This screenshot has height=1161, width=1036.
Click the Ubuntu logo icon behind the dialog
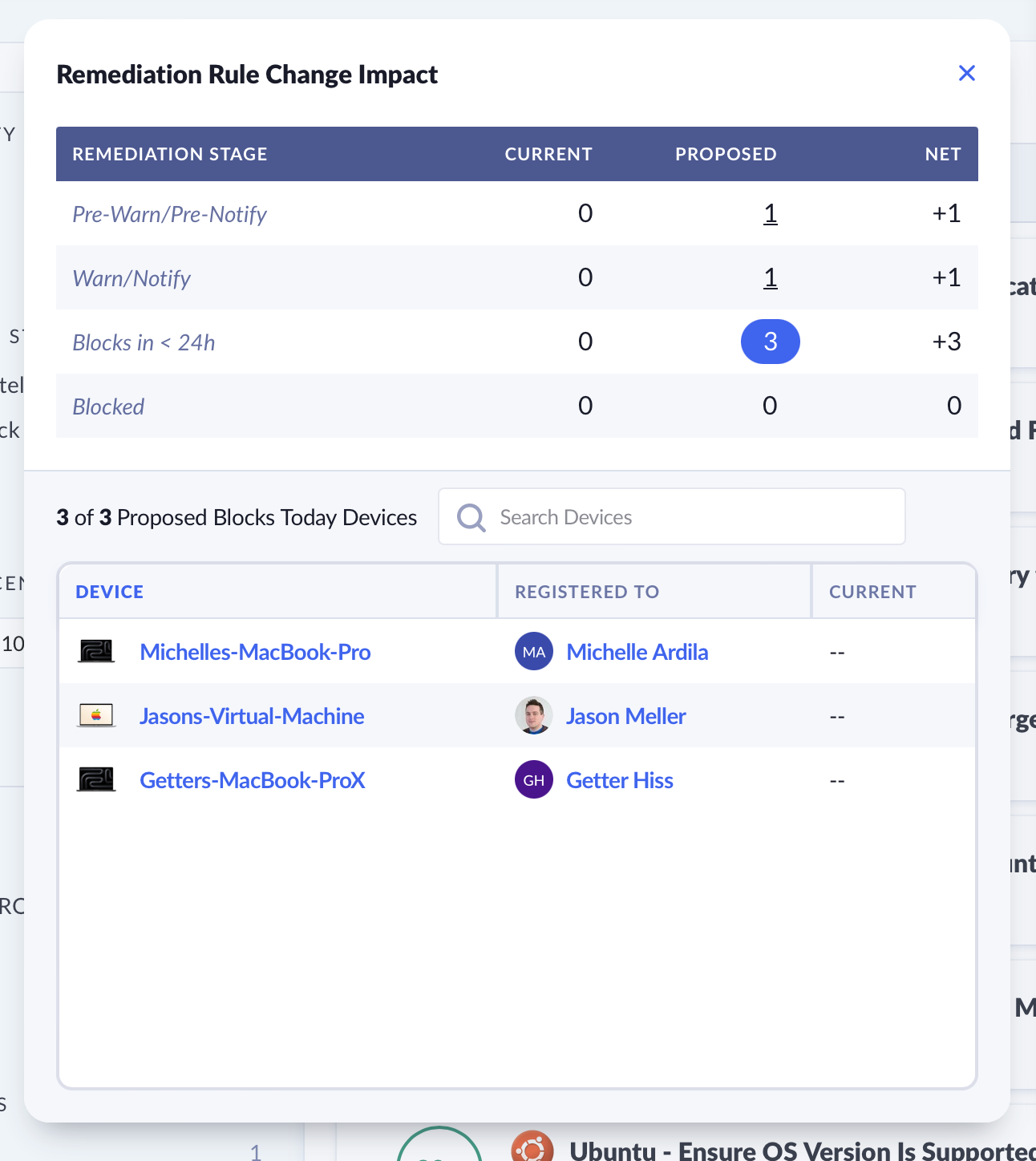(x=532, y=1148)
